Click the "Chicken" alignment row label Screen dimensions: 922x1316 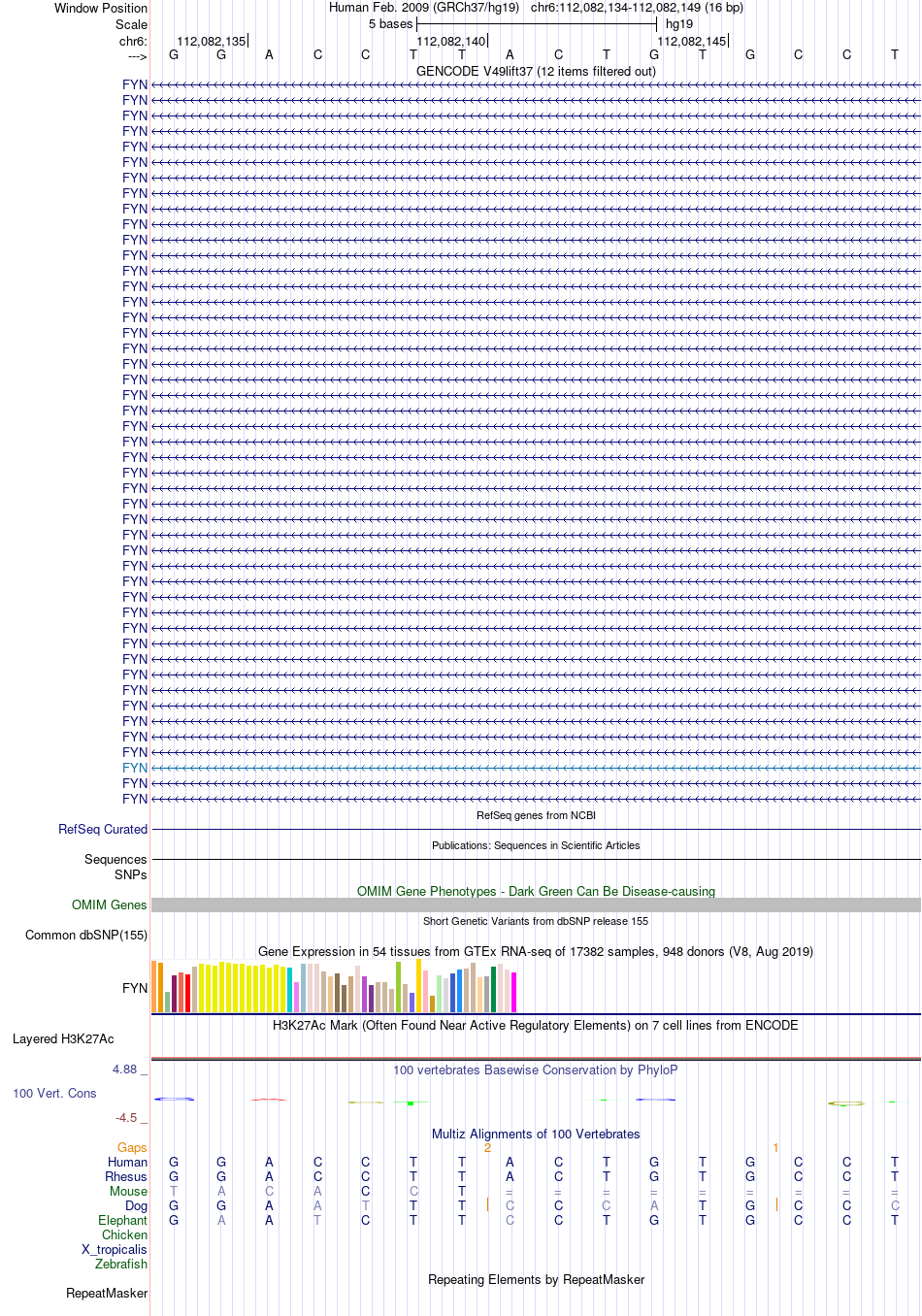click(125, 1234)
